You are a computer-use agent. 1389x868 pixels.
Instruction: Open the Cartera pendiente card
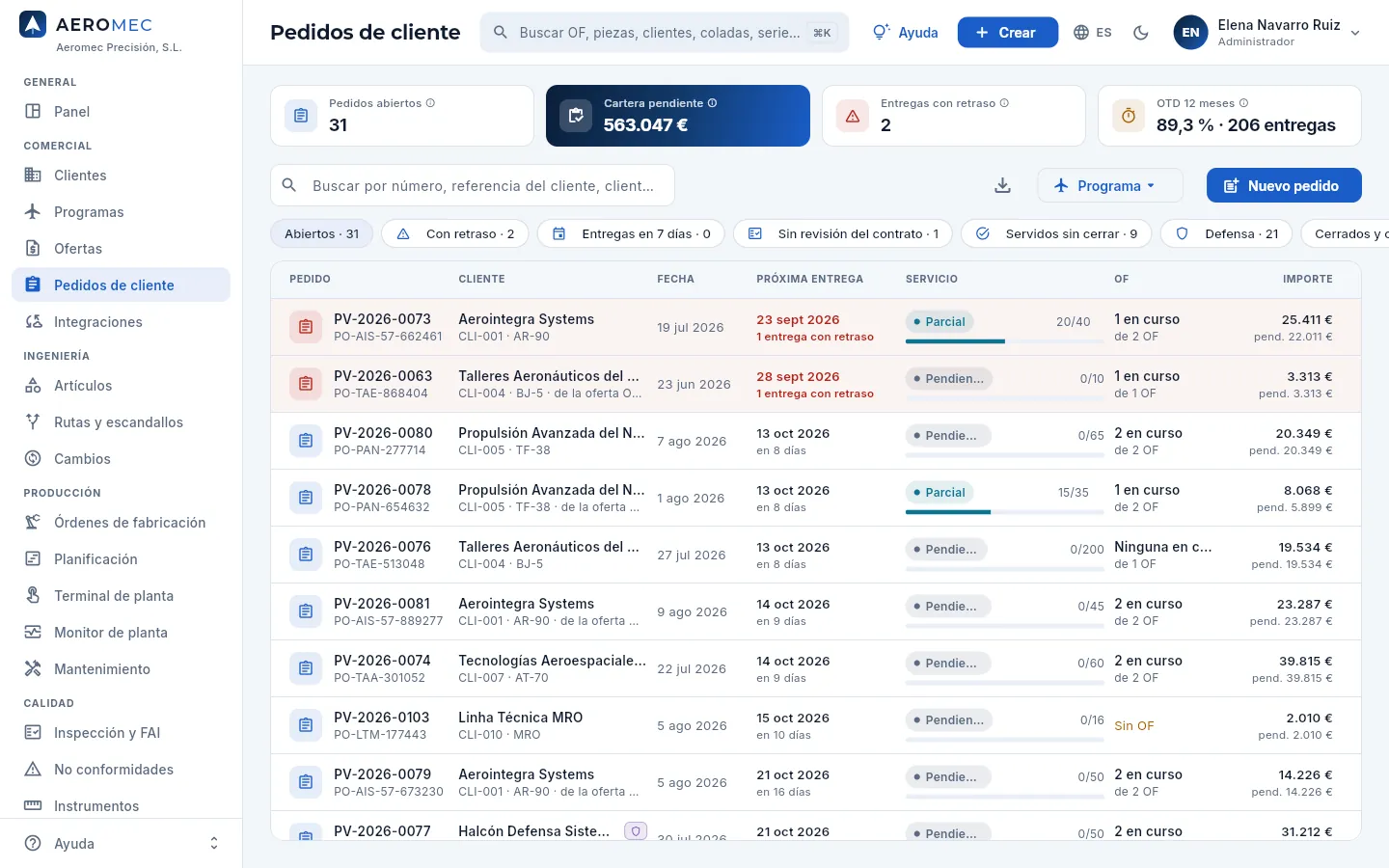coord(678,116)
